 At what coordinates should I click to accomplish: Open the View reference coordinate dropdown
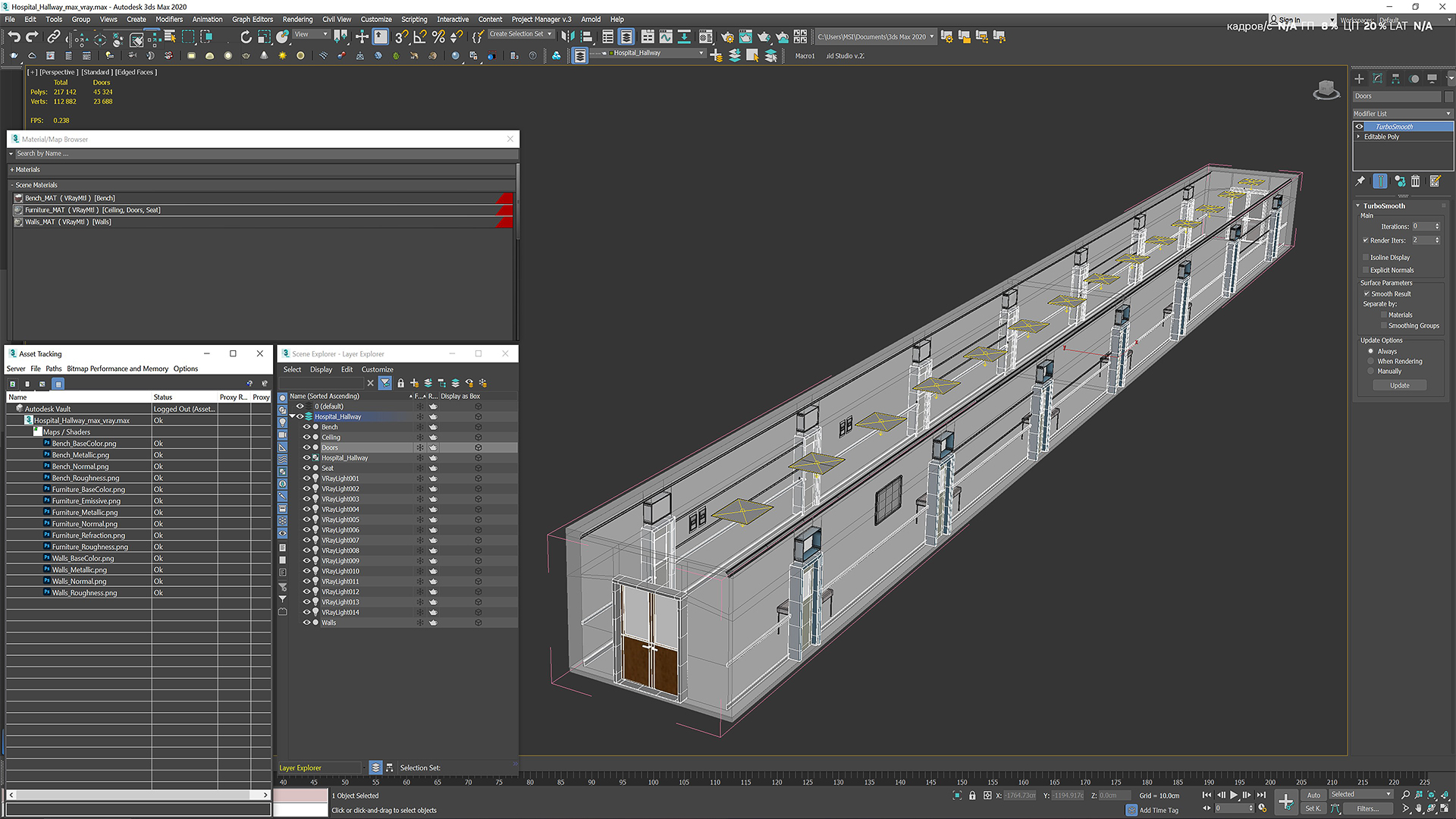tap(311, 34)
